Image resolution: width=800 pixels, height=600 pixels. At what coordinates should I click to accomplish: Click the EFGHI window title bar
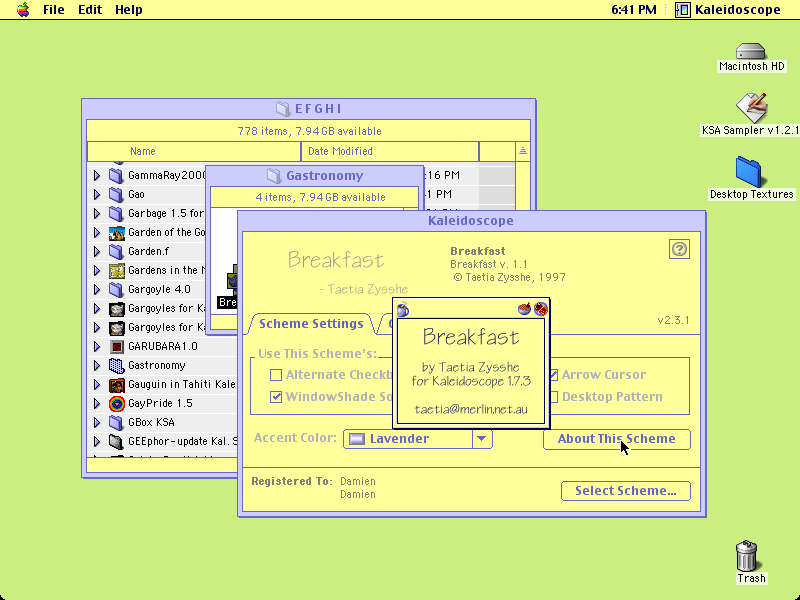pyautogui.click(x=309, y=108)
